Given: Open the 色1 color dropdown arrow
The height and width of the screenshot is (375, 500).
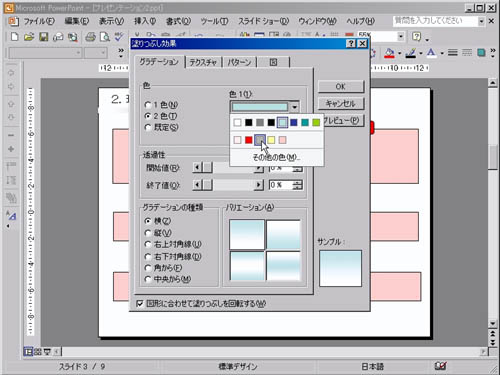Looking at the screenshot, I should (x=294, y=107).
